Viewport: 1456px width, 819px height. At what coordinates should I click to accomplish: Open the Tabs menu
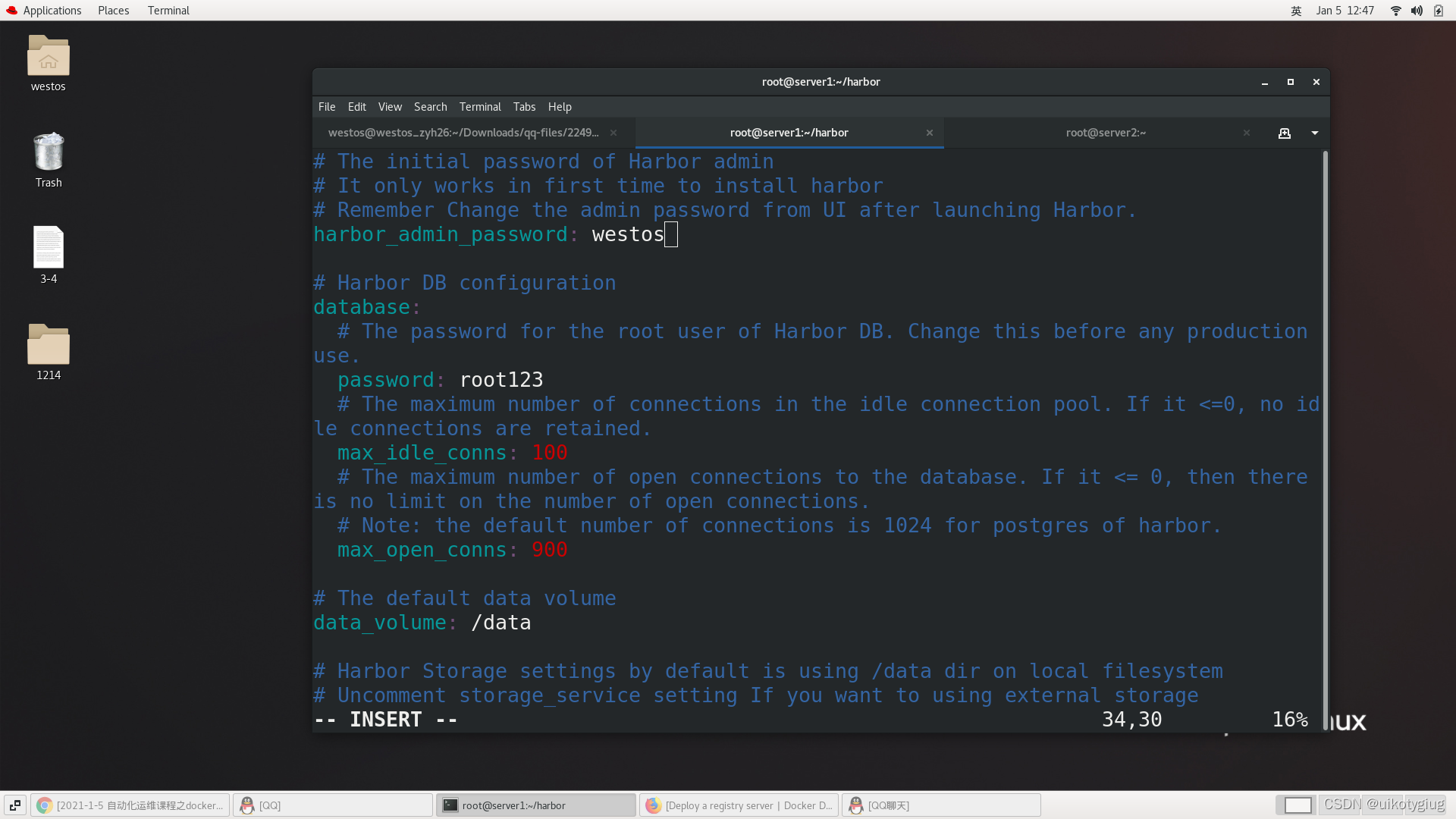[x=524, y=107]
